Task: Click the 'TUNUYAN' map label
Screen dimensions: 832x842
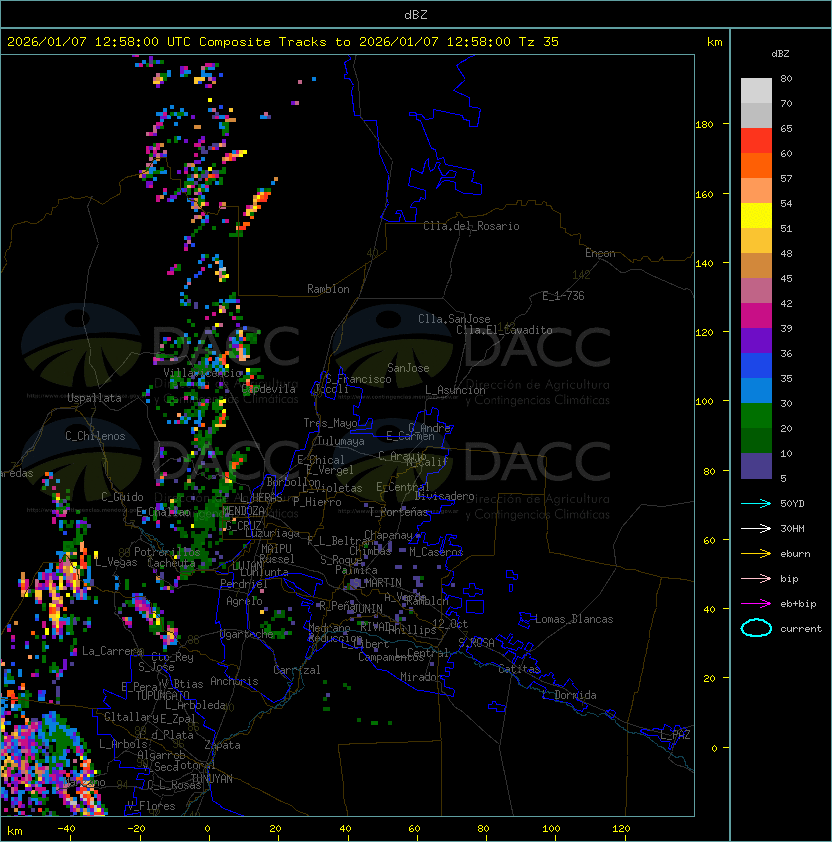Action: tap(212, 779)
